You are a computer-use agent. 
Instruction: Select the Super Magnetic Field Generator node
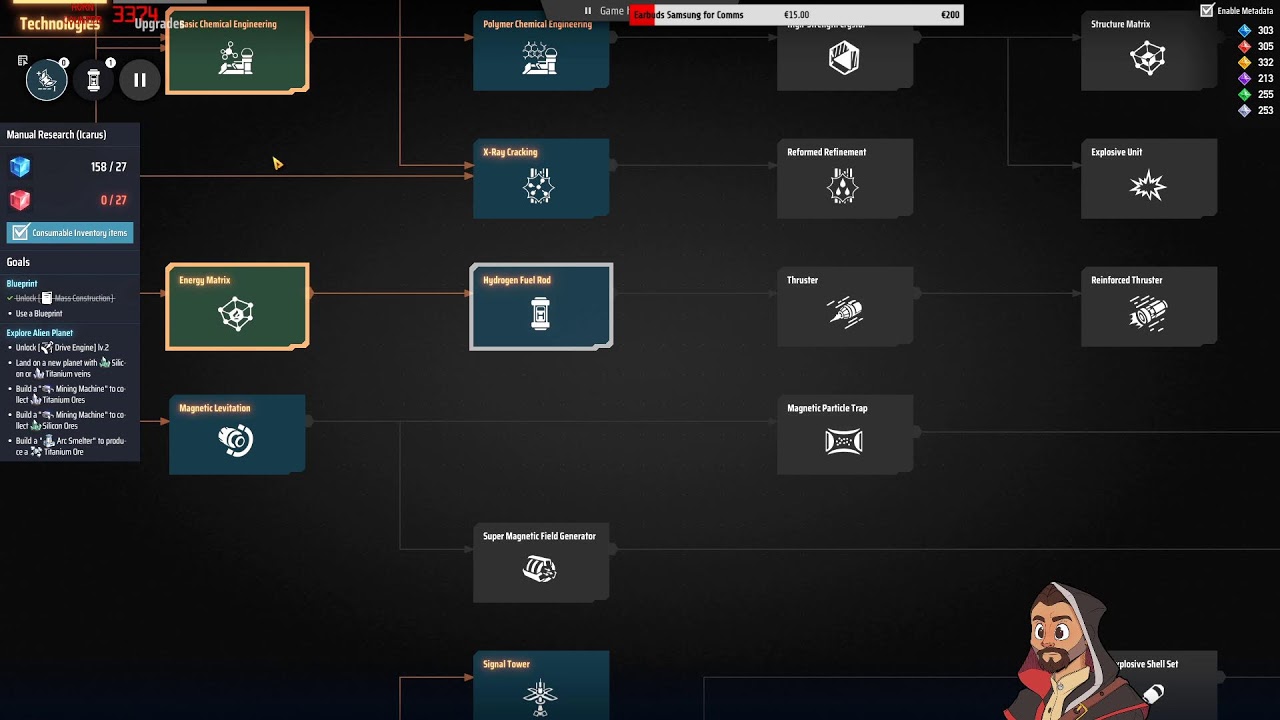[541, 562]
